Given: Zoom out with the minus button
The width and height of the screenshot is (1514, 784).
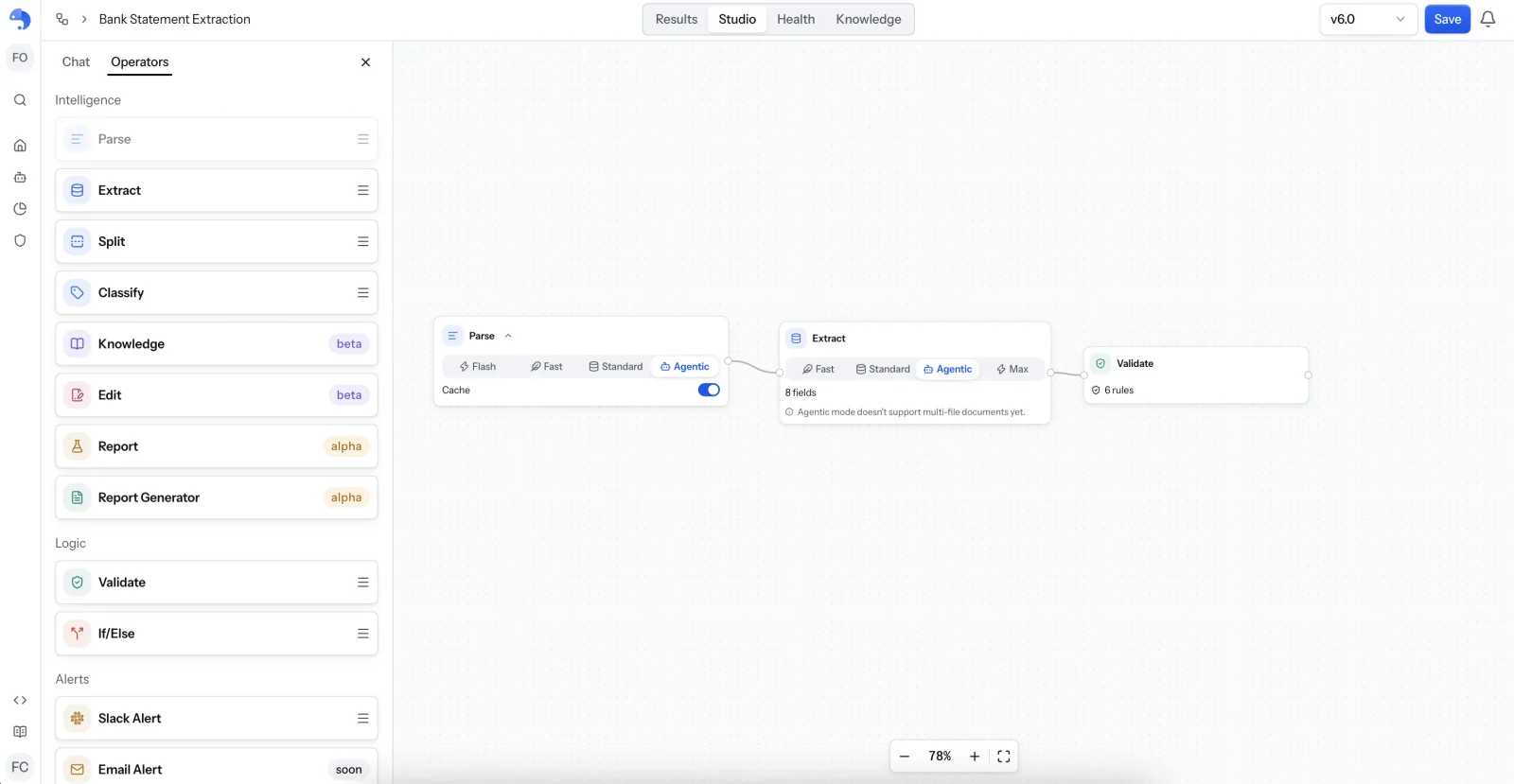Looking at the screenshot, I should pyautogui.click(x=905, y=757).
